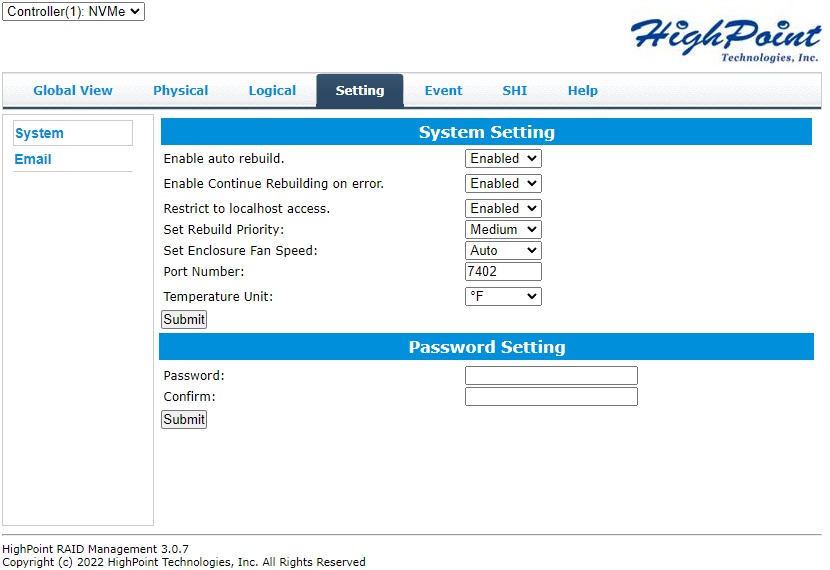Open Email settings in the sidebar
830x570 pixels.
pyautogui.click(x=33, y=159)
